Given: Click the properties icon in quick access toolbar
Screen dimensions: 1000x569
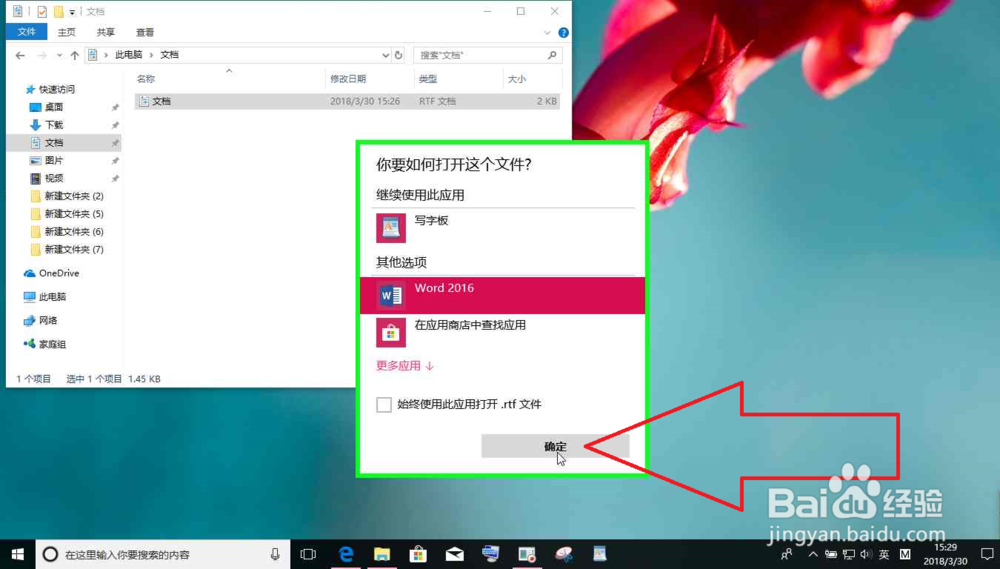Looking at the screenshot, I should (x=41, y=11).
